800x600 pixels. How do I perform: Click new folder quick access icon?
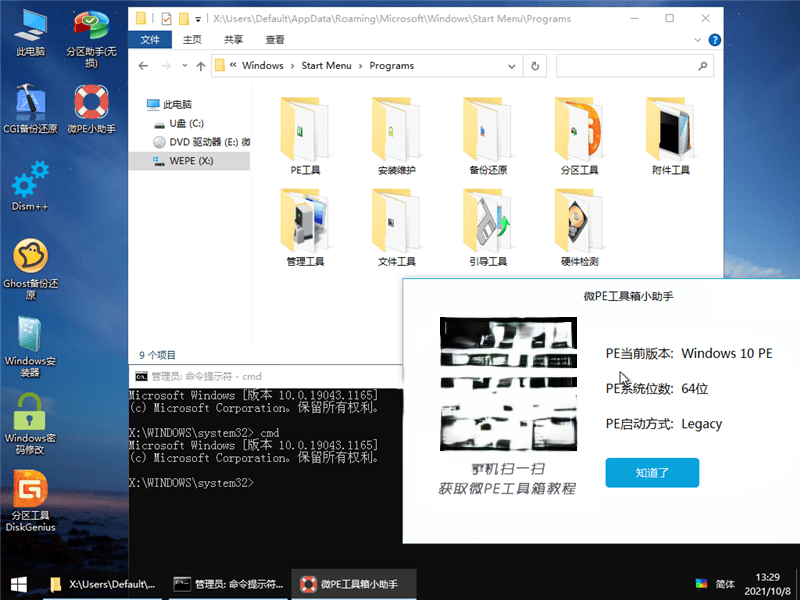pyautogui.click(x=184, y=19)
